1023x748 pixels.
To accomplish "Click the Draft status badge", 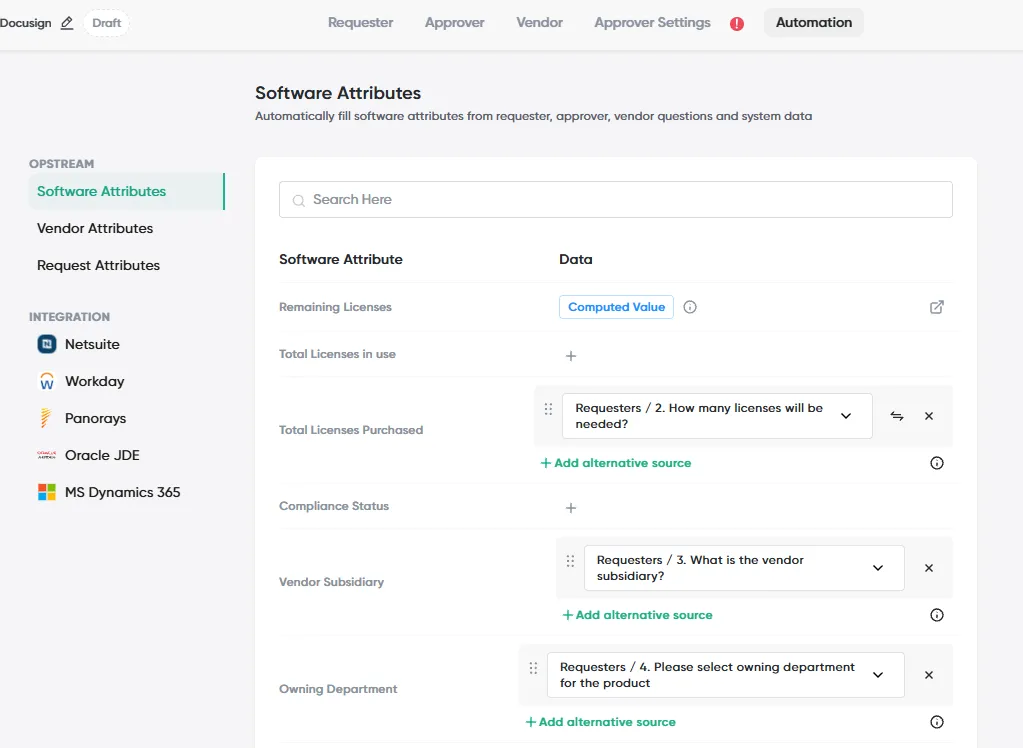I will pyautogui.click(x=106, y=23).
